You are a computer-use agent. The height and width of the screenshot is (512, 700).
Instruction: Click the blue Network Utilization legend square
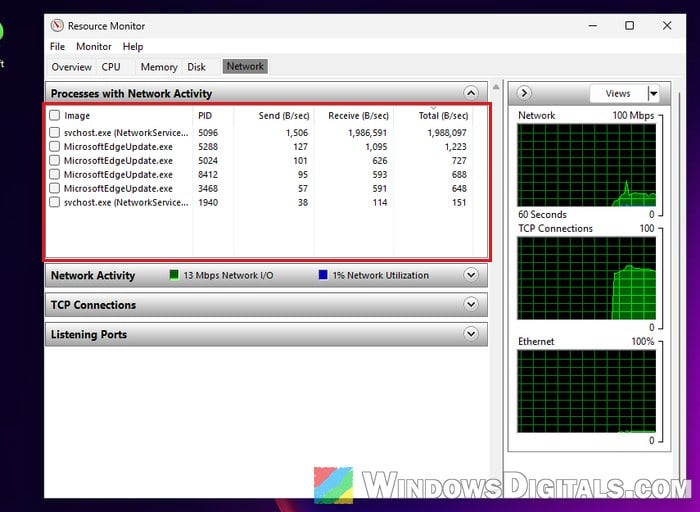pyautogui.click(x=323, y=275)
